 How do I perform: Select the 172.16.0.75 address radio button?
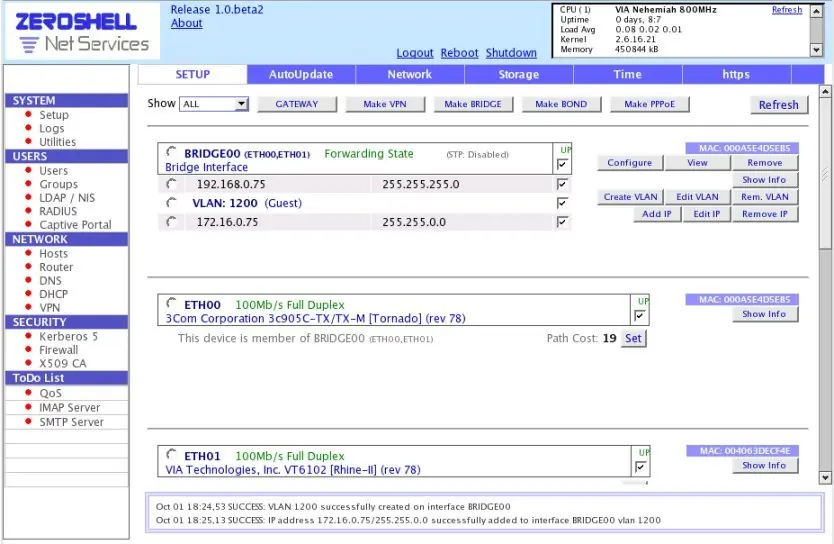click(171, 222)
